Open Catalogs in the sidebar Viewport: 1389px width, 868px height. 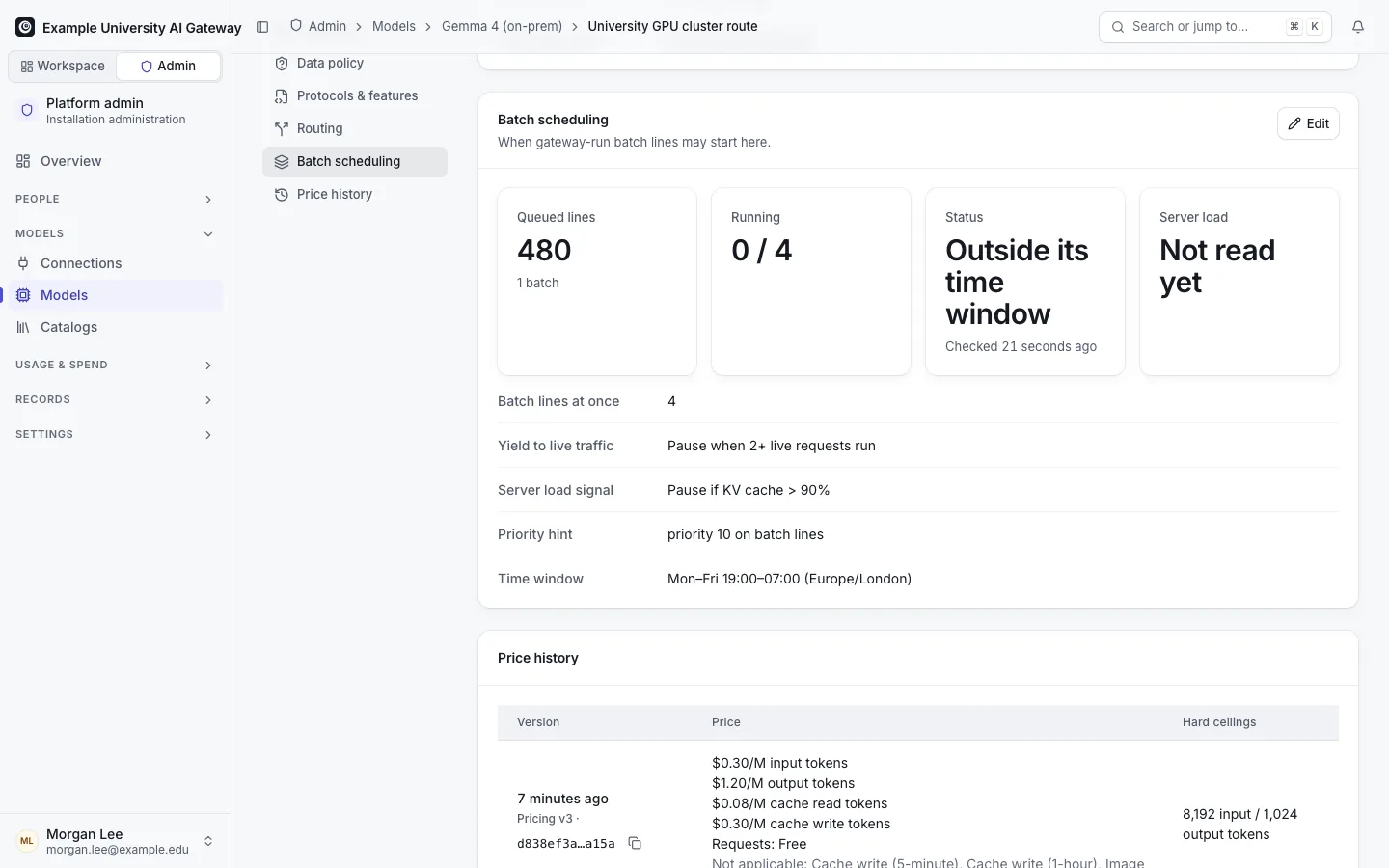[116, 327]
